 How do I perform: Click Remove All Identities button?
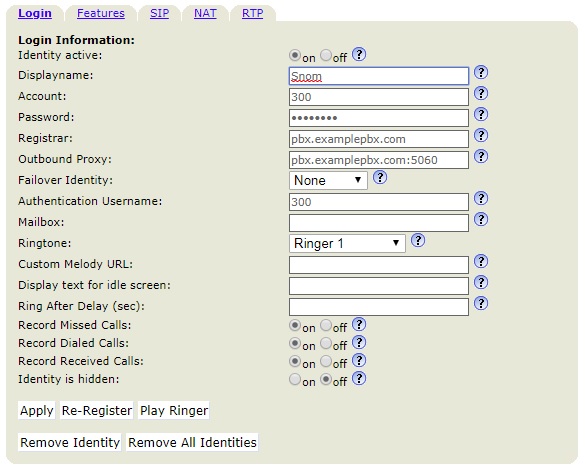pos(192,442)
